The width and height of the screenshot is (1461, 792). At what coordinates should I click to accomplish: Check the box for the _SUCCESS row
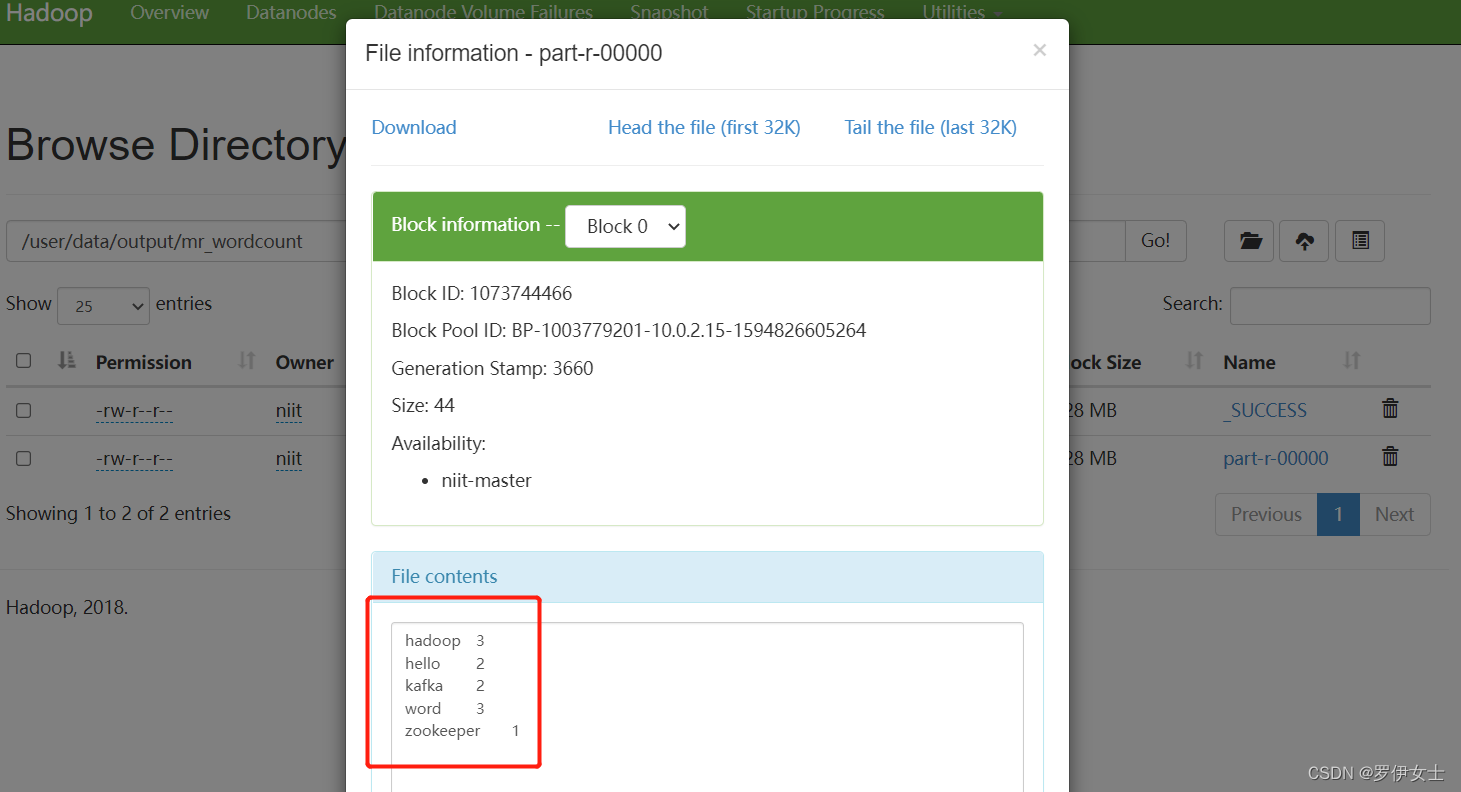24,410
